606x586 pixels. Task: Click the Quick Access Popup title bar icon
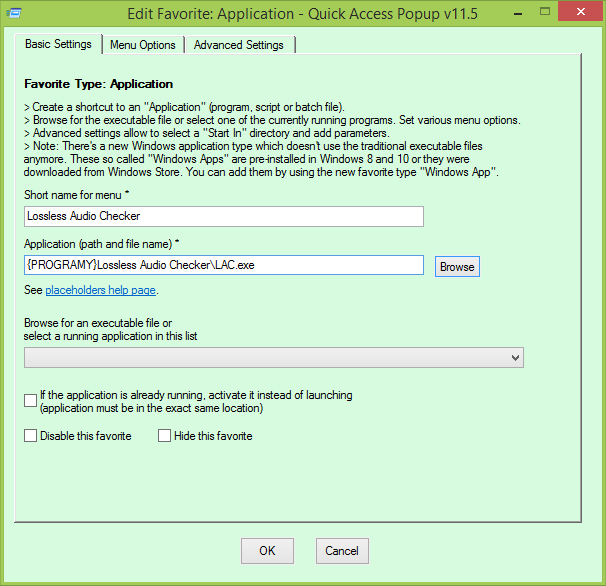tap(14, 14)
